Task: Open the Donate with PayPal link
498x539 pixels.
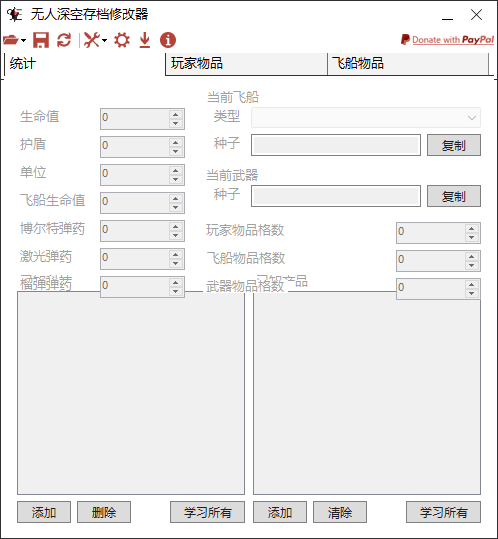Action: 447,40
